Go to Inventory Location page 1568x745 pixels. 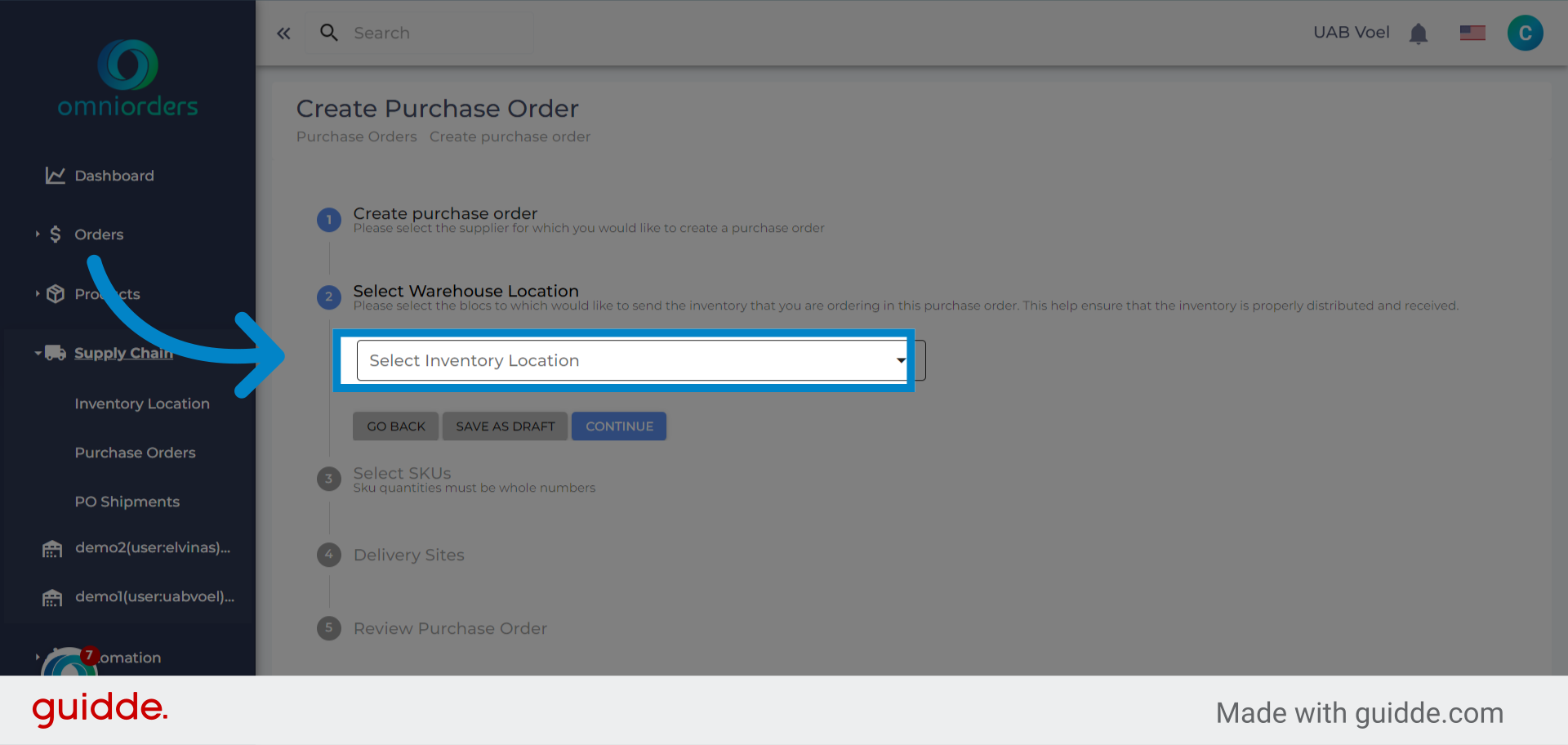pos(142,404)
